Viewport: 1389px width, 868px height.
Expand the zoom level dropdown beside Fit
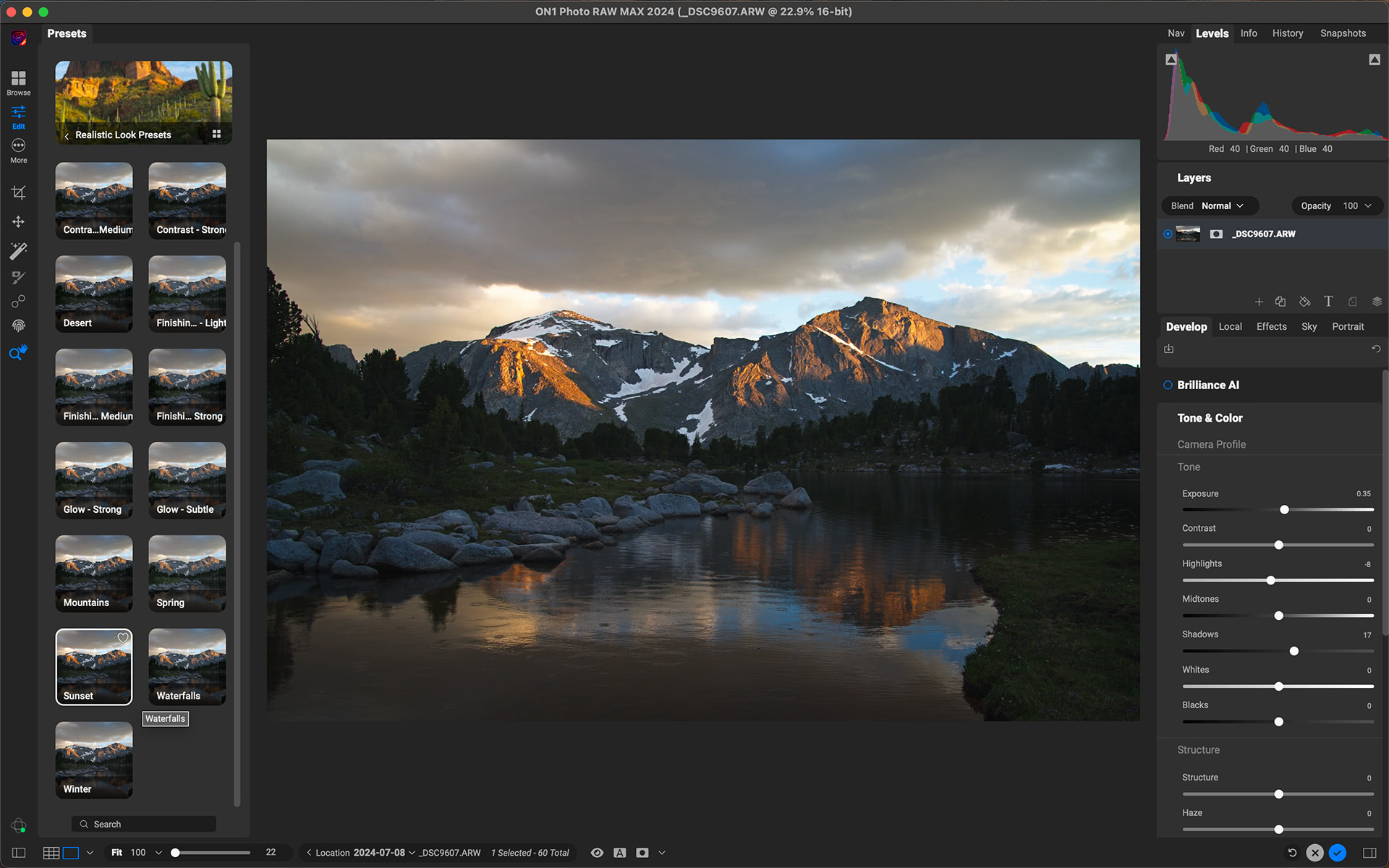(158, 852)
